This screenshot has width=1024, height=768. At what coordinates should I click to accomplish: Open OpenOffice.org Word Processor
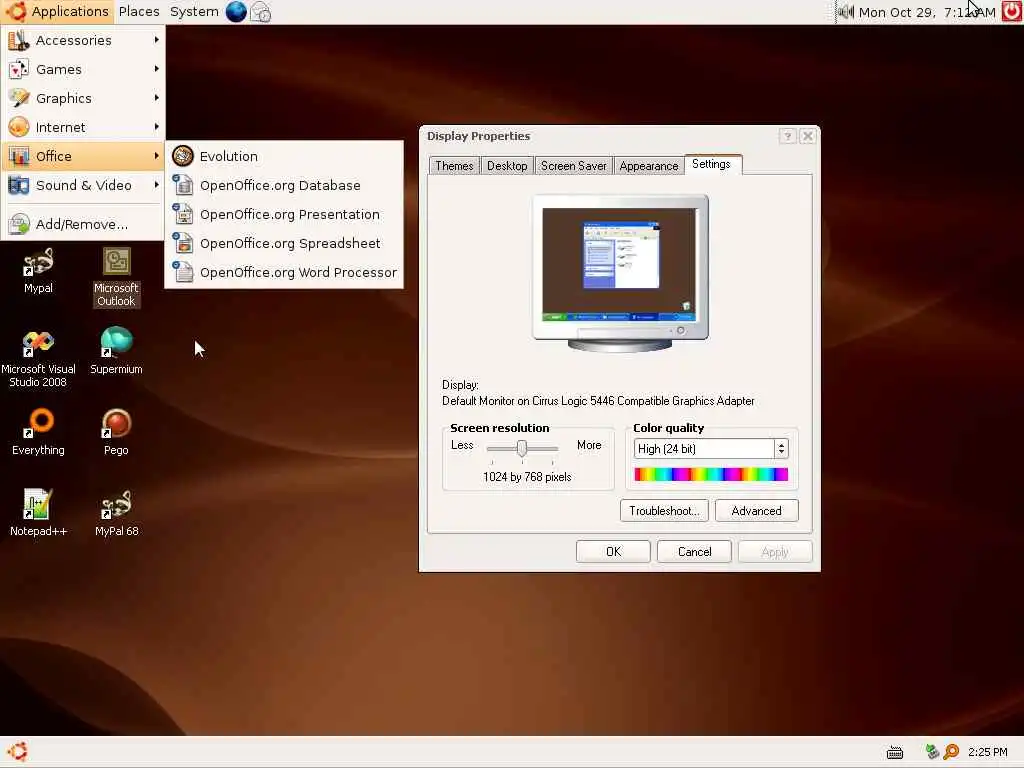284,272
